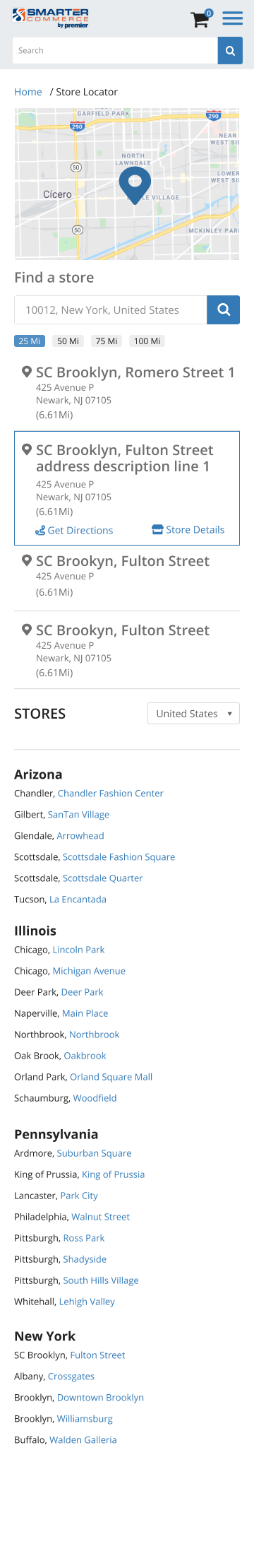Select the 75 Mi radius option
The image size is (254, 1568).
[x=107, y=341]
